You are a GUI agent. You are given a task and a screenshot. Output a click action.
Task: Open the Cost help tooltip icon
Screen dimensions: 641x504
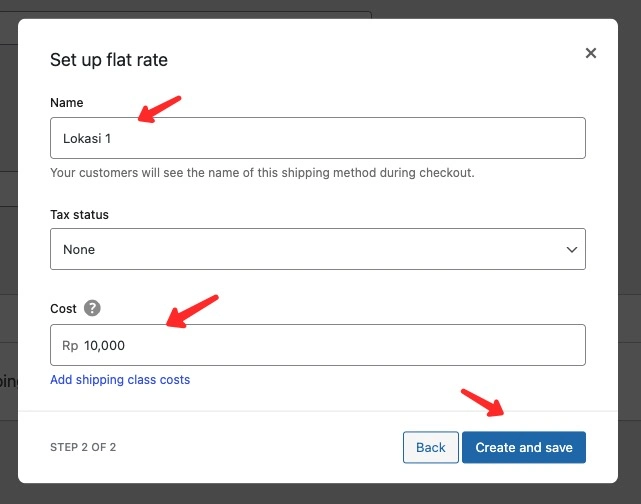(x=92, y=308)
